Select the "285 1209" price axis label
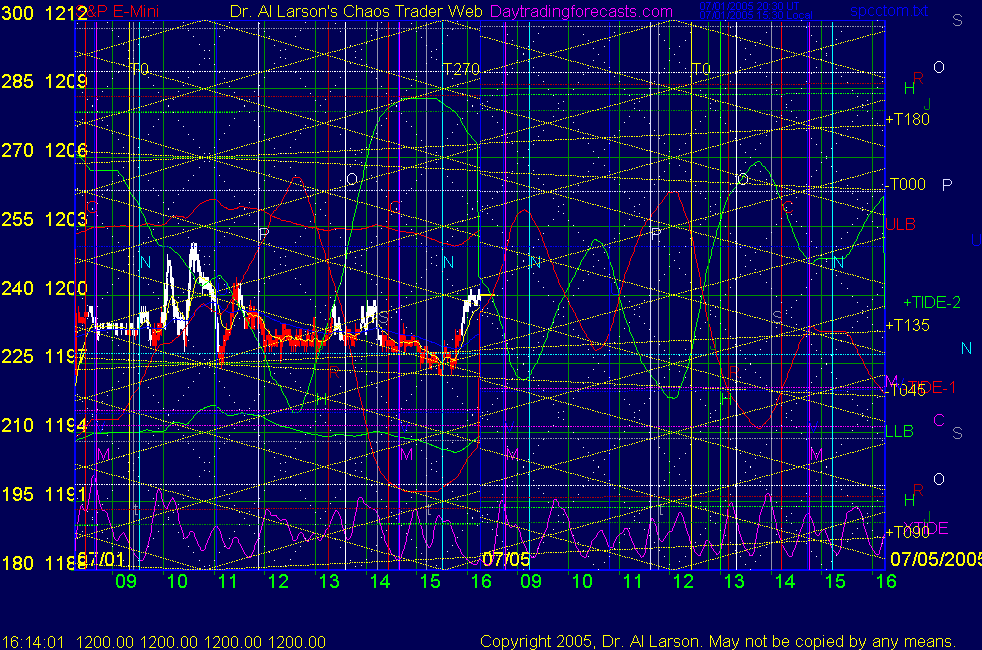The height and width of the screenshot is (650, 982). point(44,81)
